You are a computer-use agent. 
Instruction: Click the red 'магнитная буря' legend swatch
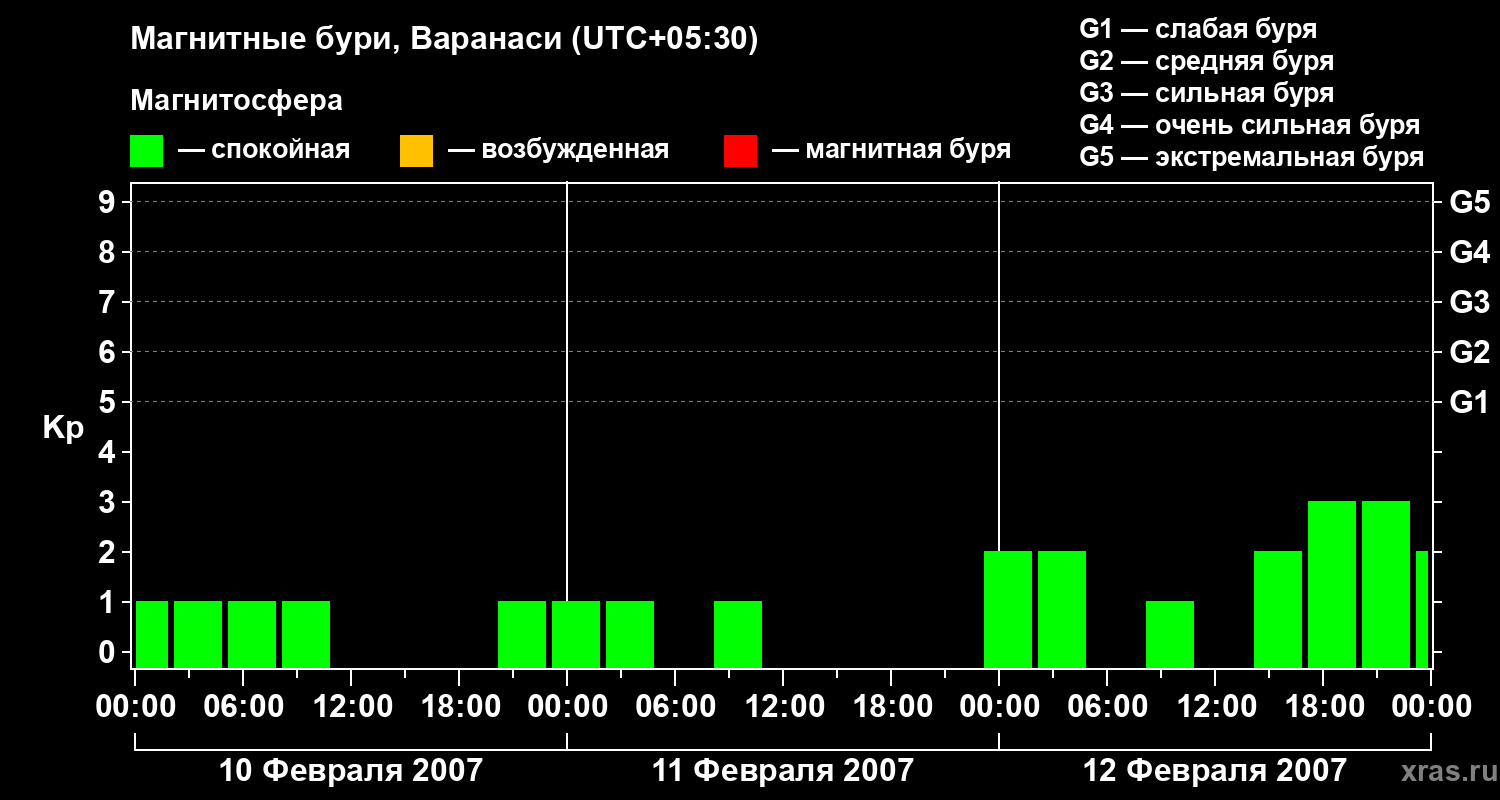740,151
